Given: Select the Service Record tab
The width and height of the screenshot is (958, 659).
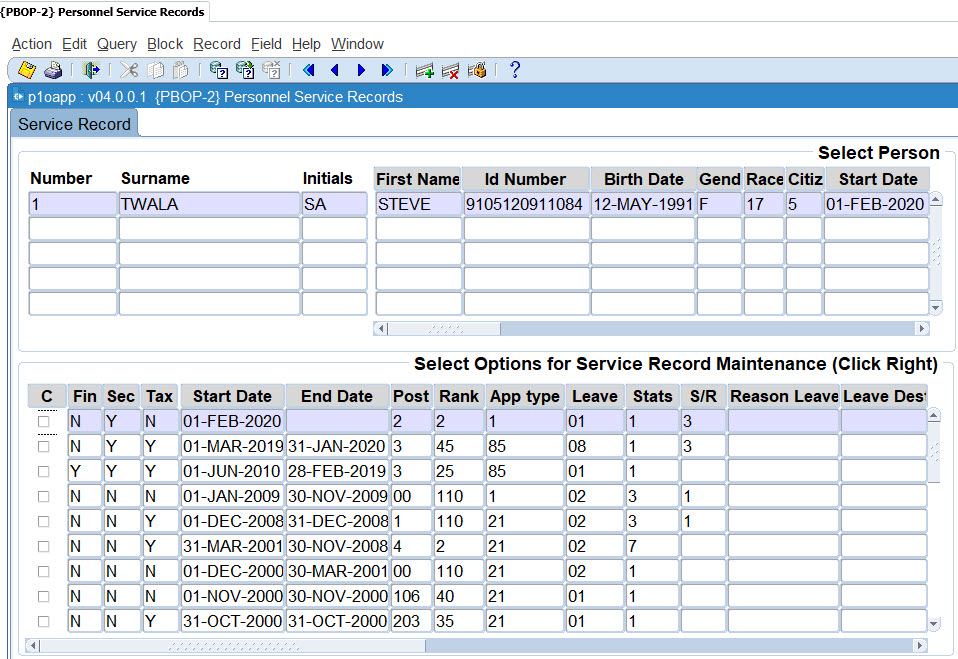Looking at the screenshot, I should click(x=75, y=125).
